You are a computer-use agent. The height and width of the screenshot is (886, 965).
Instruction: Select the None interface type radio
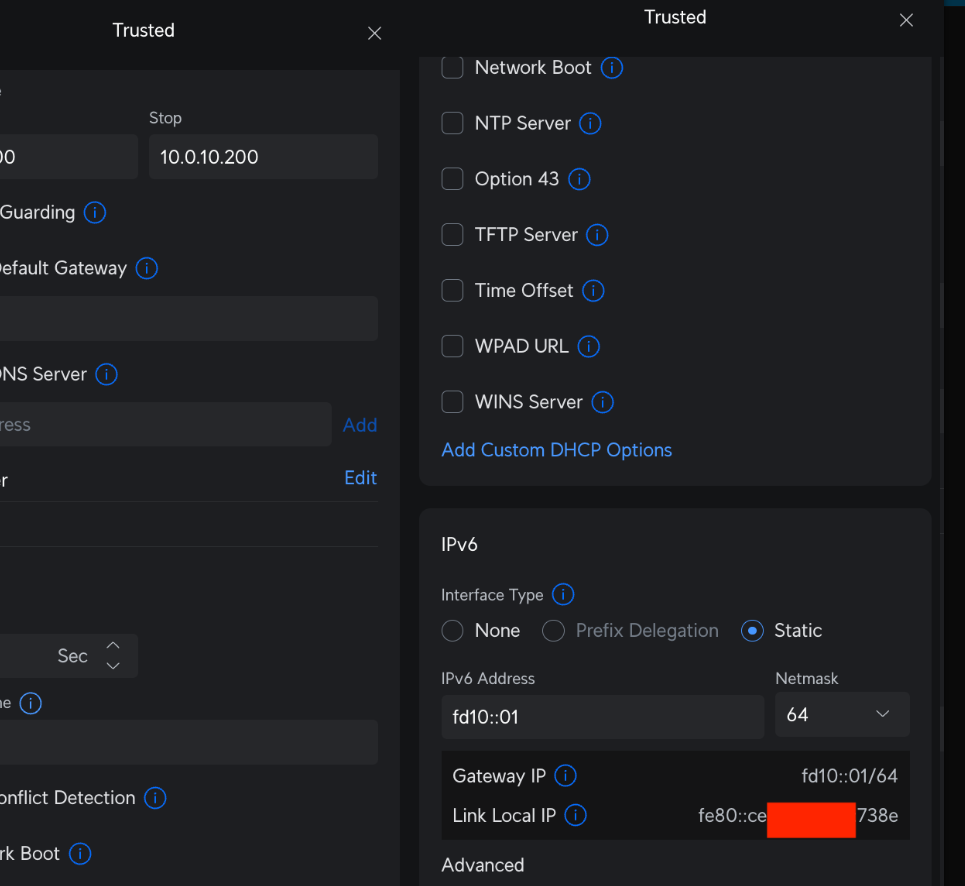453,631
